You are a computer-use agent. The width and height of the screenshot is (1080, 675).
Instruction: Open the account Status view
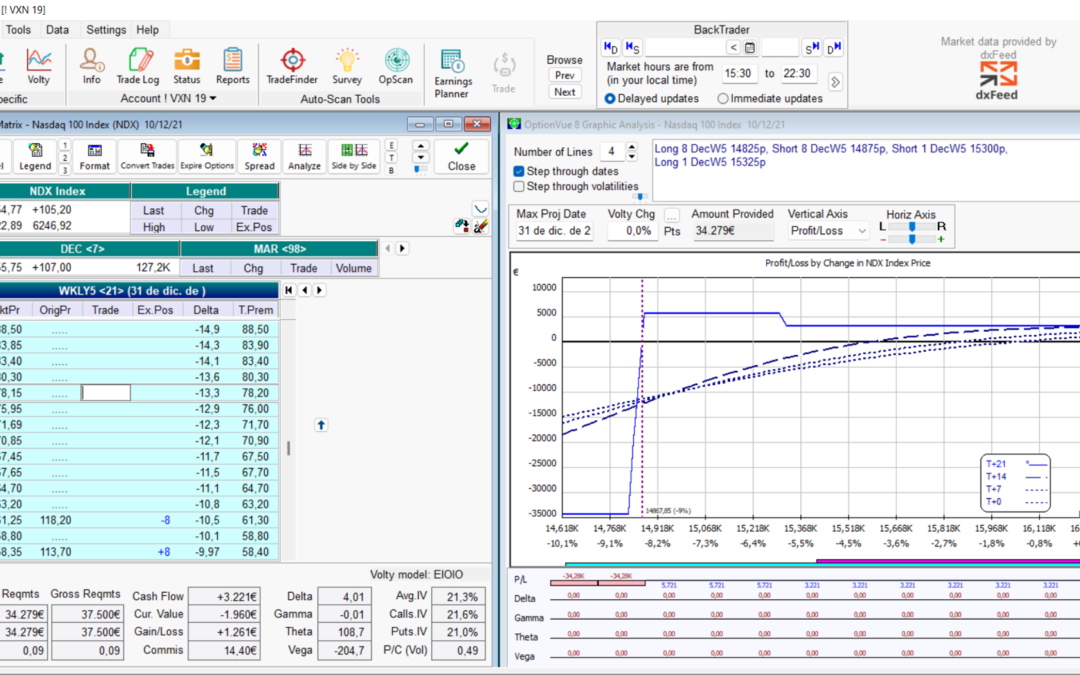click(187, 67)
